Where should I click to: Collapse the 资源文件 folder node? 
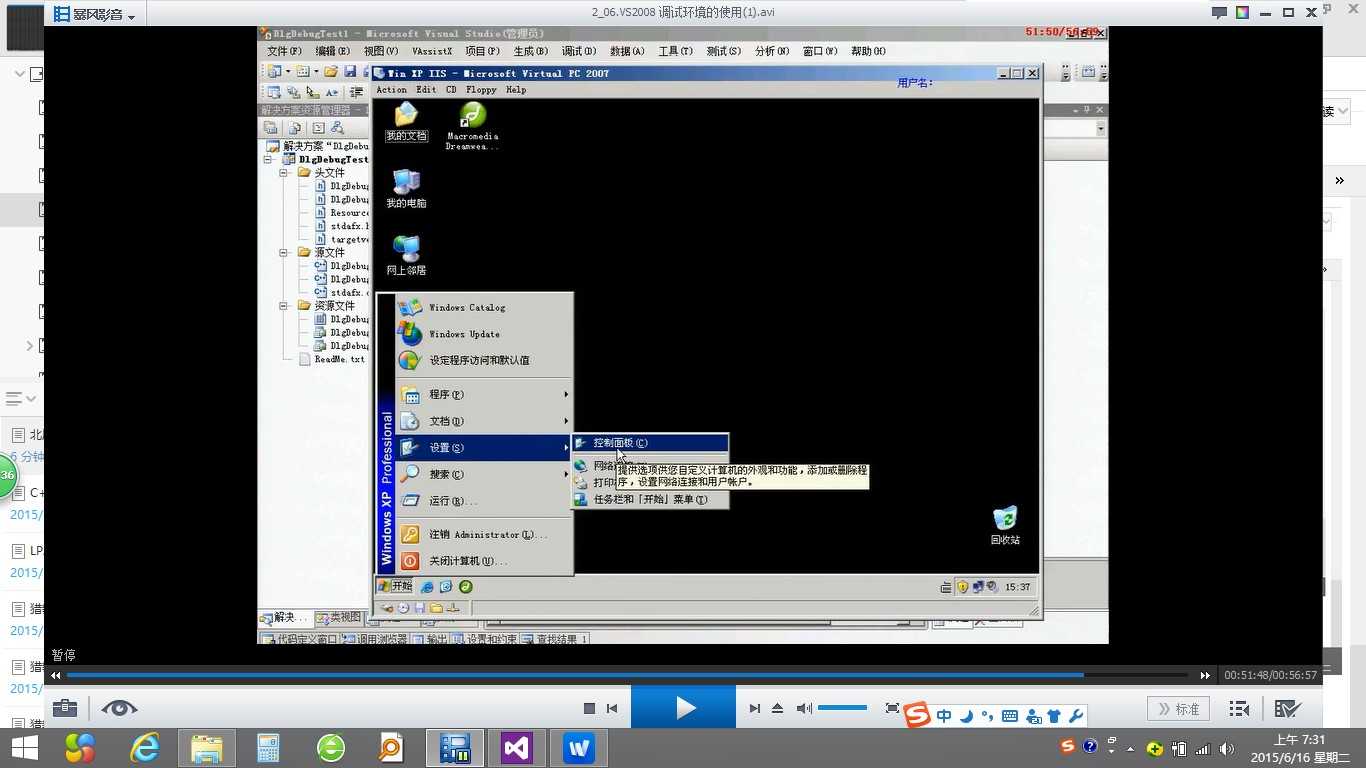coord(284,306)
